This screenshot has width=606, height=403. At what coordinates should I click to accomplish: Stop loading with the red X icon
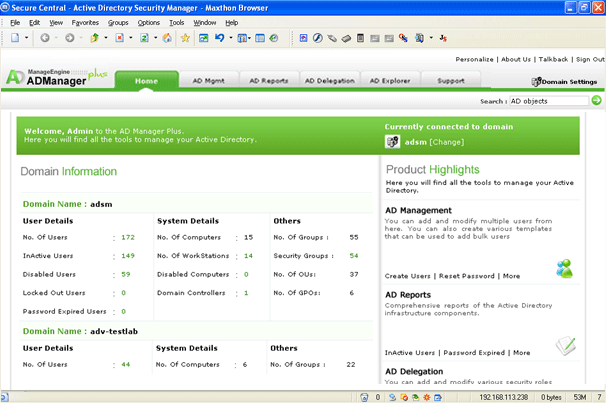[119, 38]
